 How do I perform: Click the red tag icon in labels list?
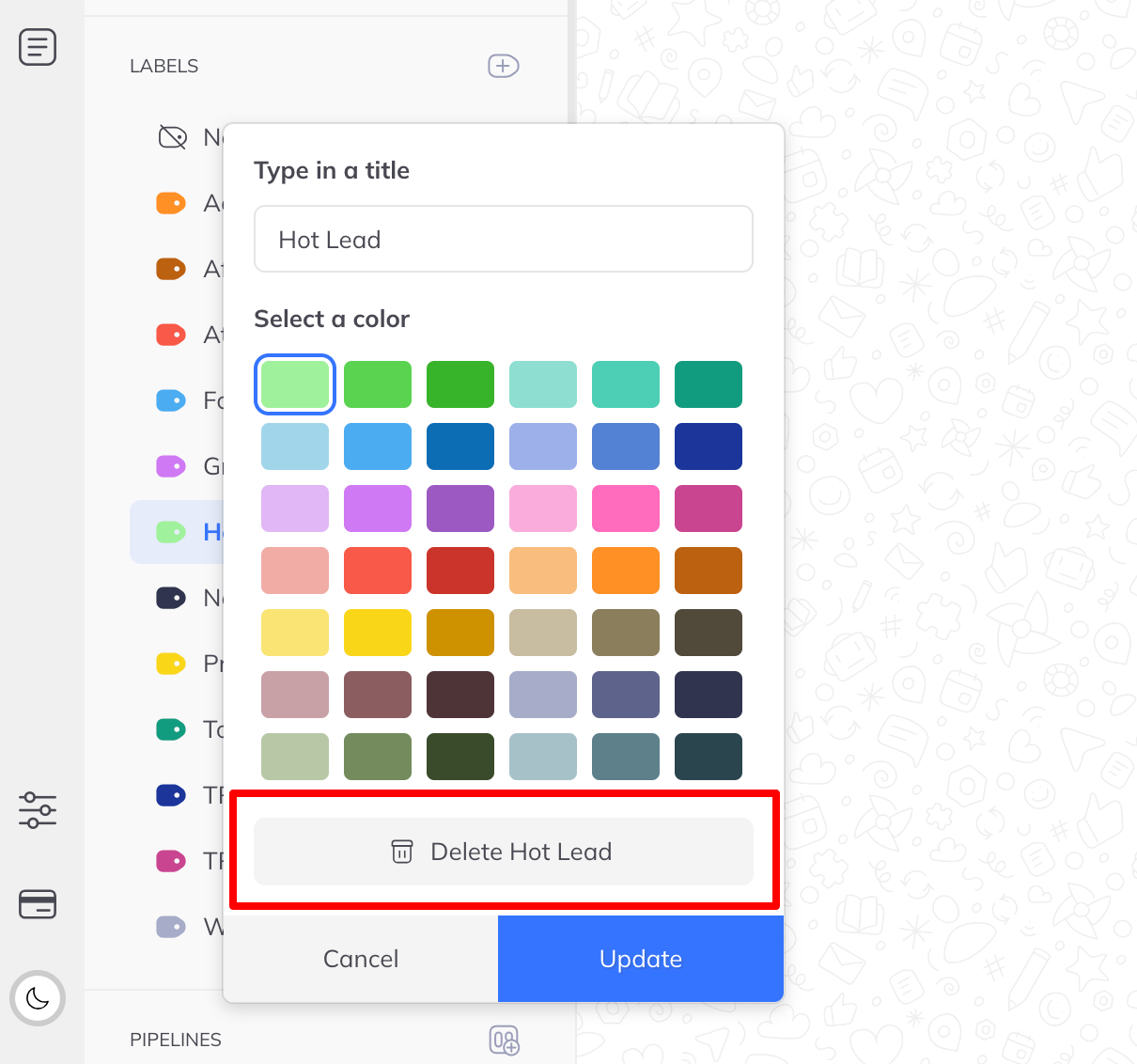[x=171, y=335]
